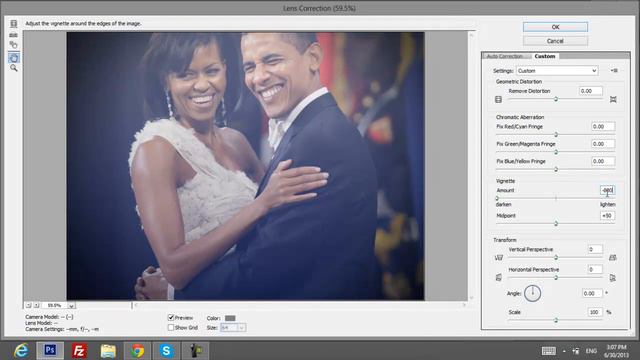The height and width of the screenshot is (360, 640).
Task: Click the Fix Green/Magenta Fringe slider
Action: click(x=556, y=152)
